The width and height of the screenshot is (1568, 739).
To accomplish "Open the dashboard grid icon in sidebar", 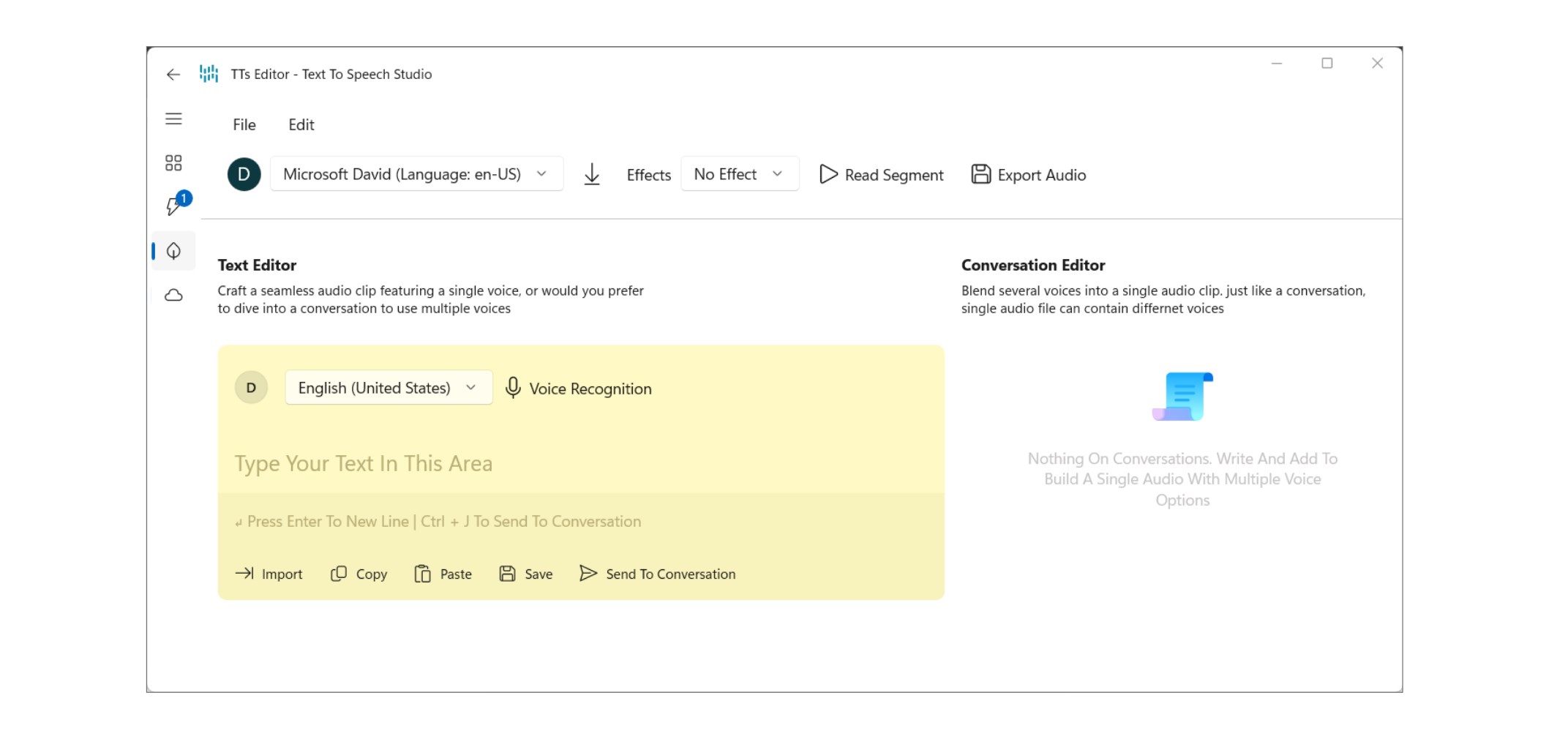I will click(x=173, y=163).
